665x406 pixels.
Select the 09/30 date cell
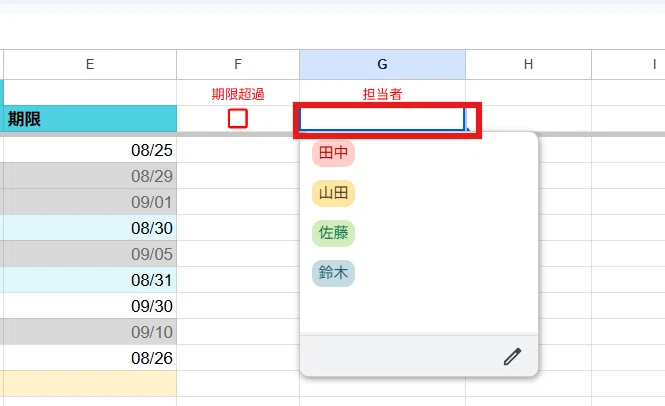click(x=90, y=306)
